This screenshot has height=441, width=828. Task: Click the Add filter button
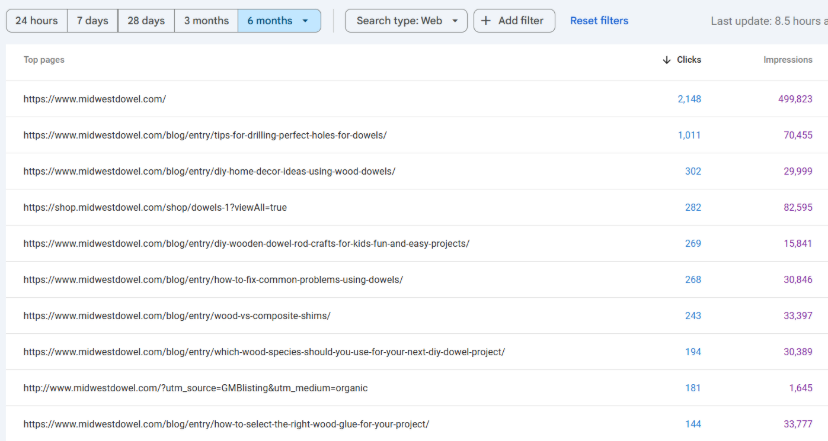click(514, 21)
